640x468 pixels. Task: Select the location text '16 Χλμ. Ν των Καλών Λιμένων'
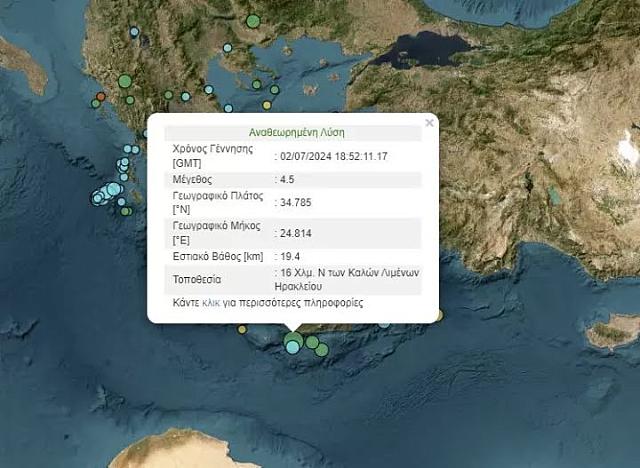[x=350, y=273]
